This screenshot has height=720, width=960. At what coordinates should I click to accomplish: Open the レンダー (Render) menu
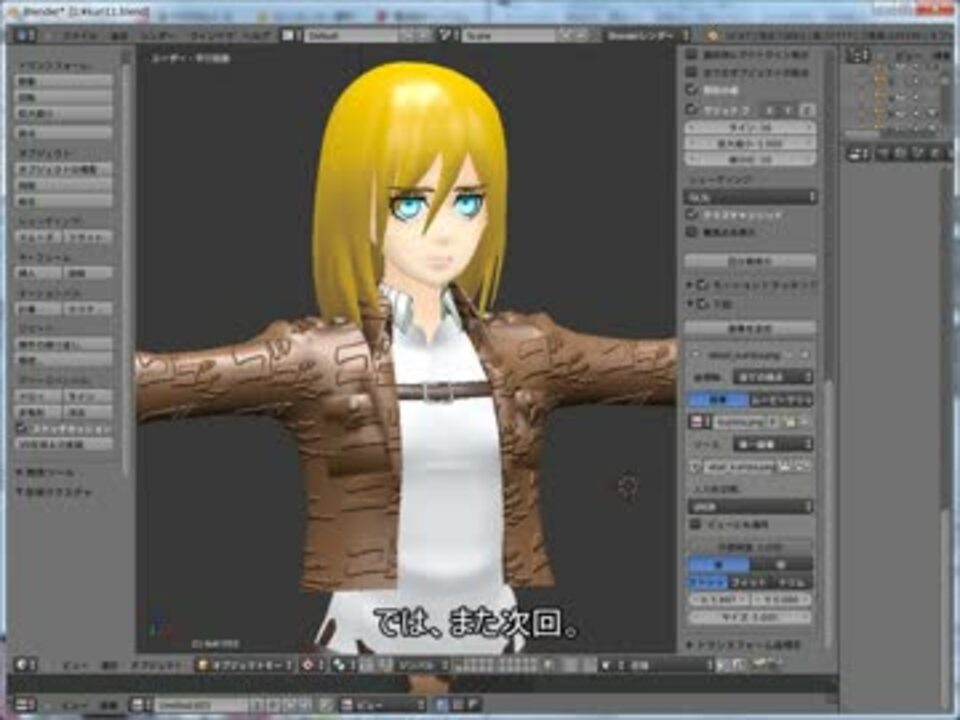coord(159,36)
